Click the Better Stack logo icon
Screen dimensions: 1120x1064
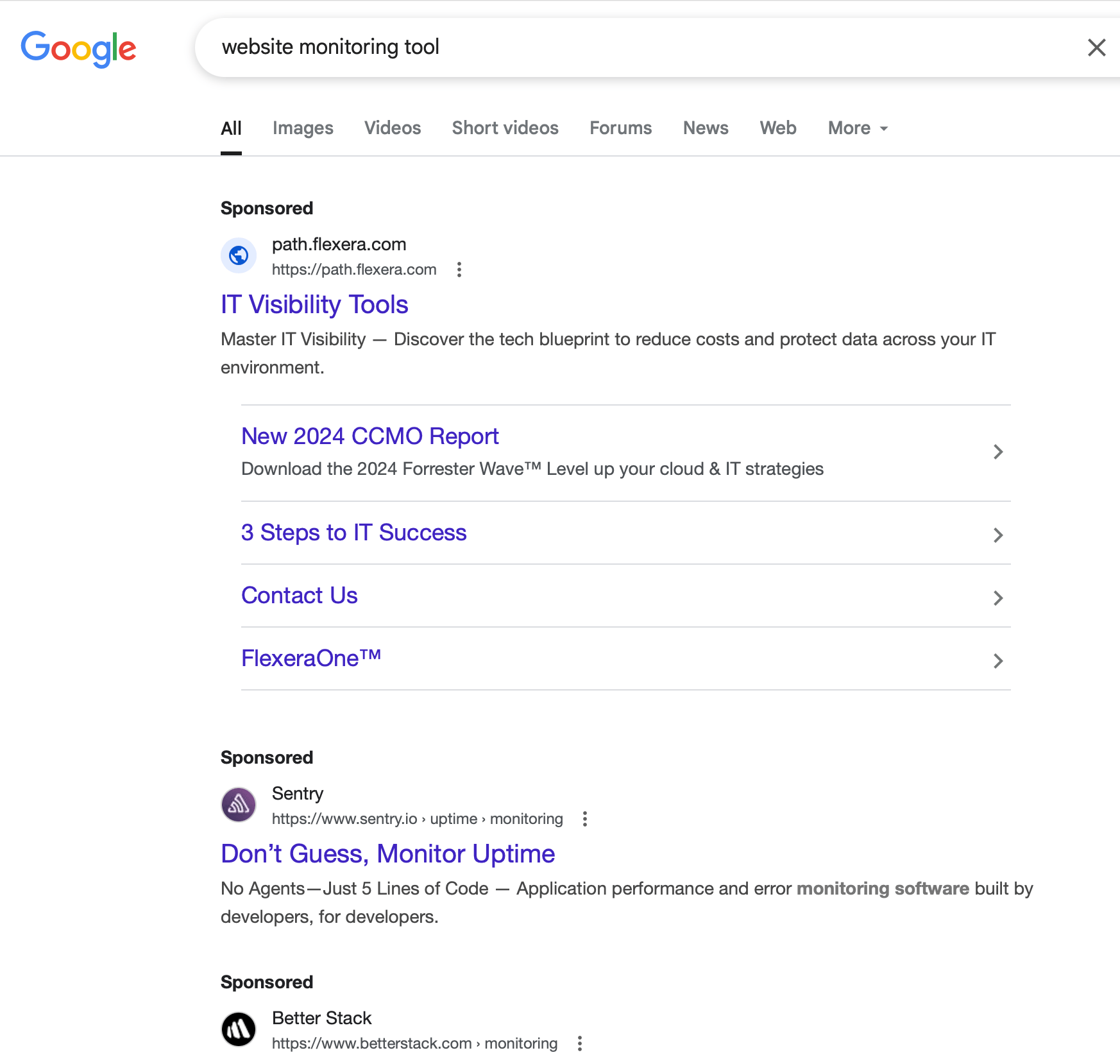pyautogui.click(x=239, y=1029)
